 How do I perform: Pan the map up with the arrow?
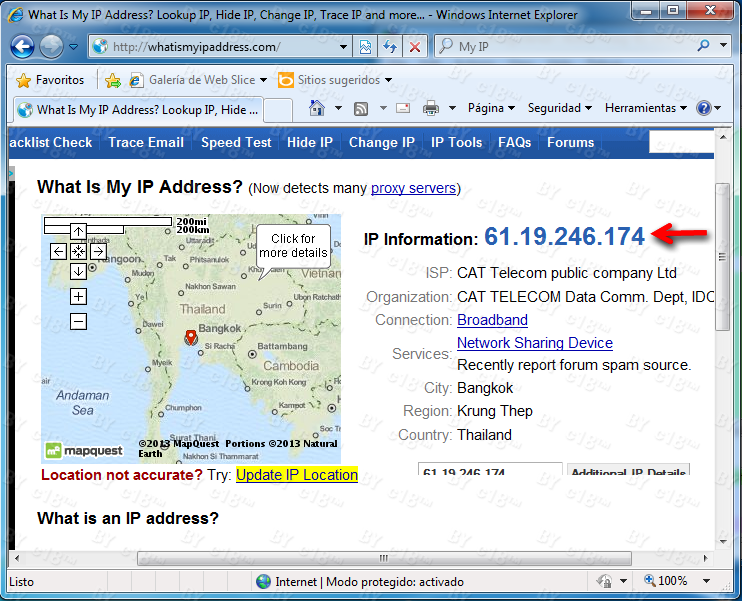pos(78,232)
